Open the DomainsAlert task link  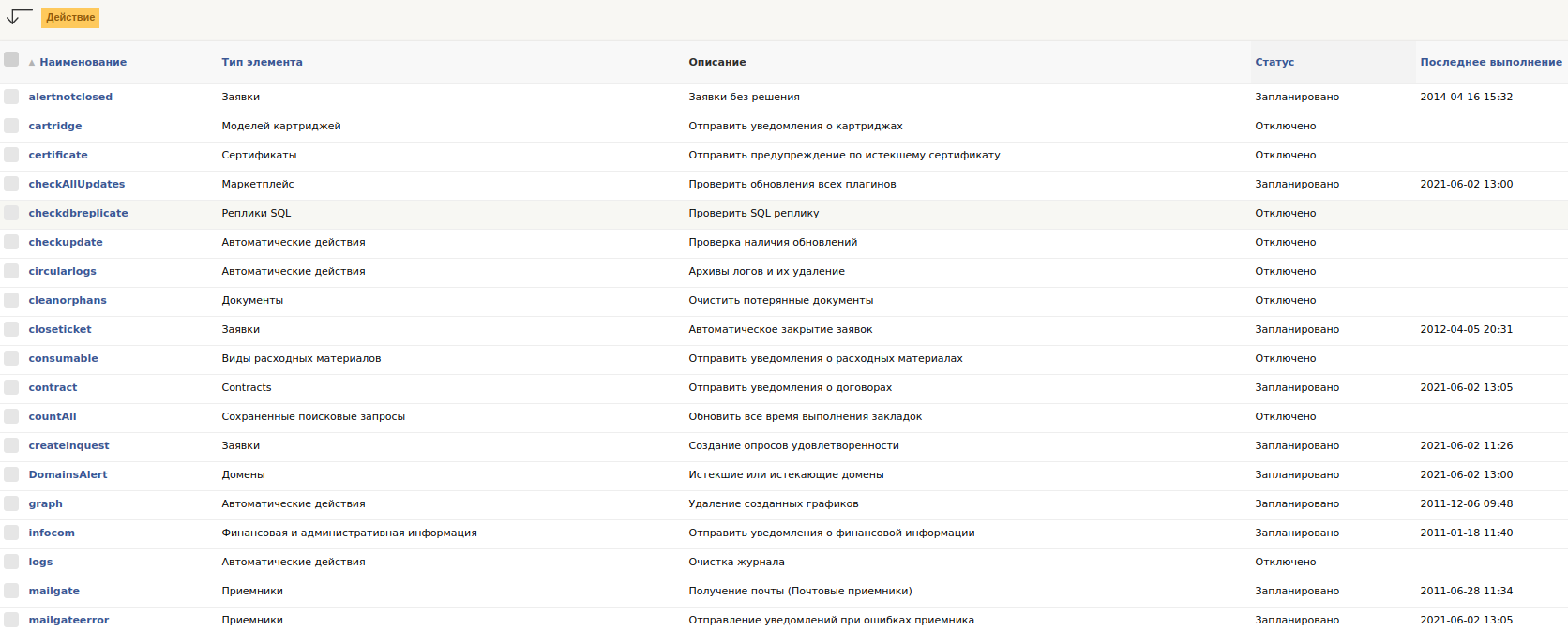point(68,474)
